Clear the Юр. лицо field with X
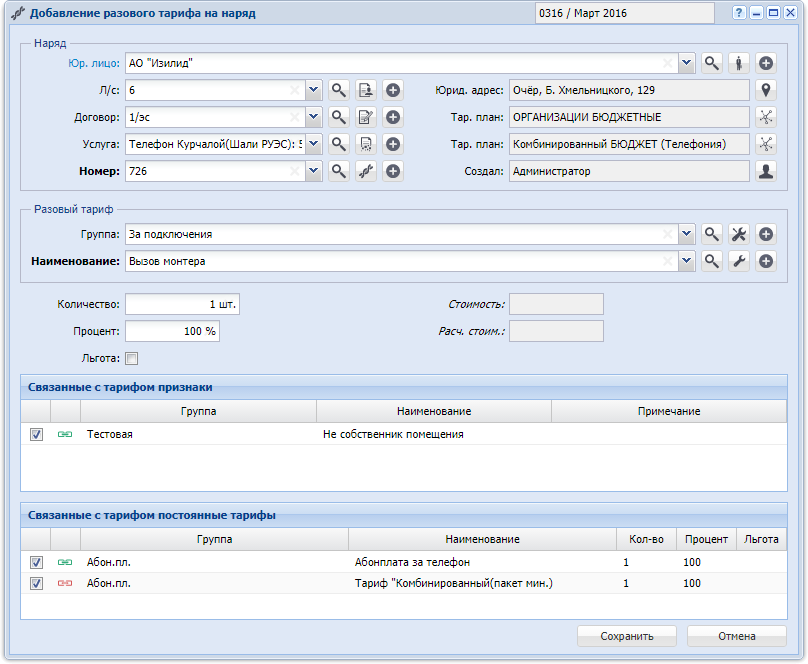Image resolution: width=808 pixels, height=664 pixels. click(668, 63)
